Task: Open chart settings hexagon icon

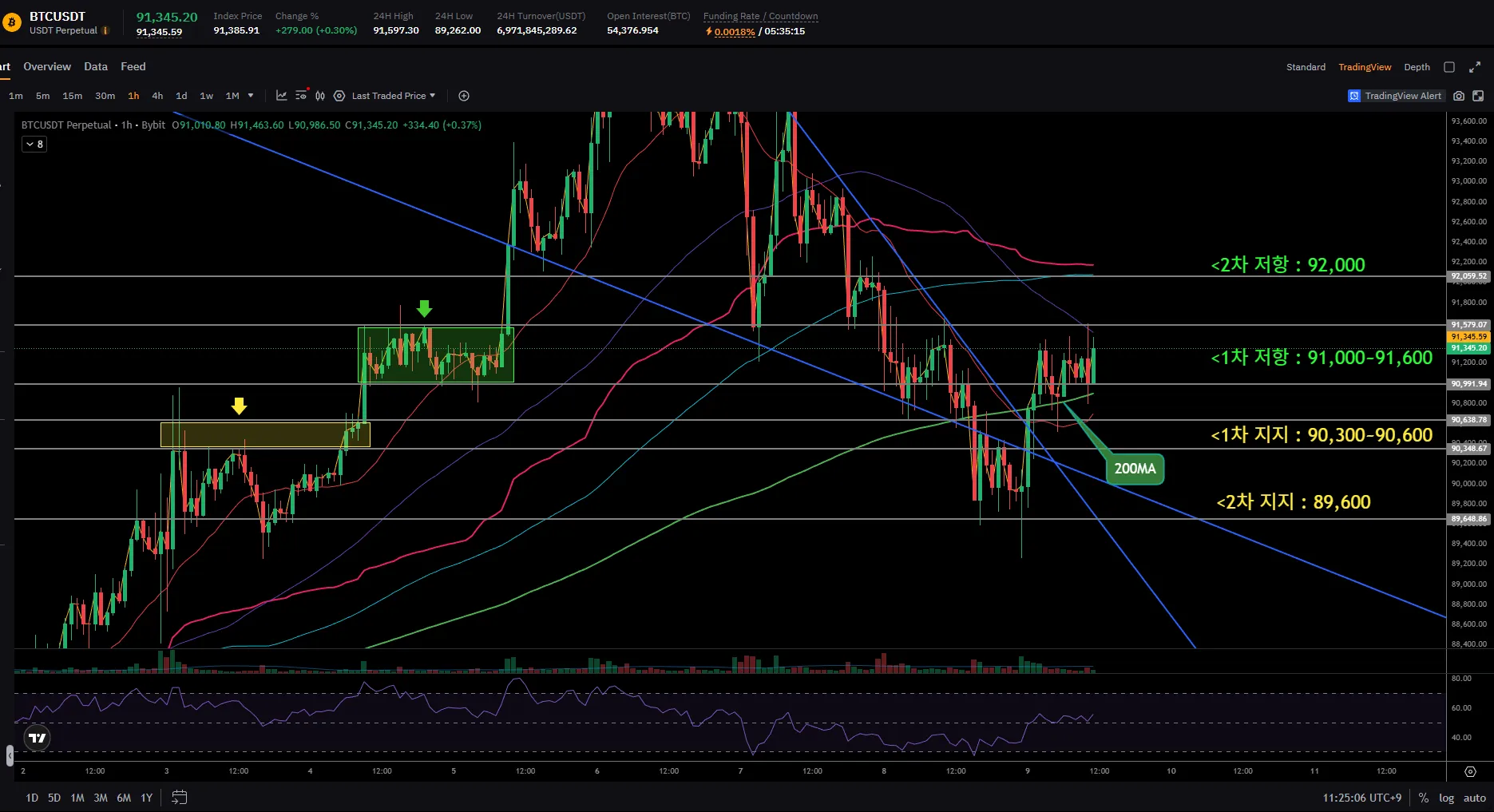Action: coord(339,96)
